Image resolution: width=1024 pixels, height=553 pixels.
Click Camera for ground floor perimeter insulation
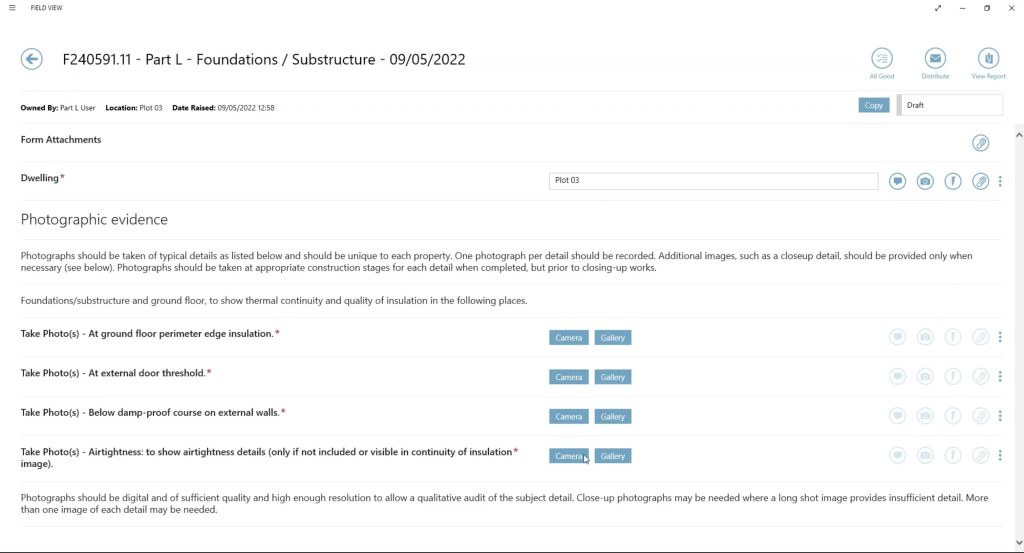click(568, 338)
